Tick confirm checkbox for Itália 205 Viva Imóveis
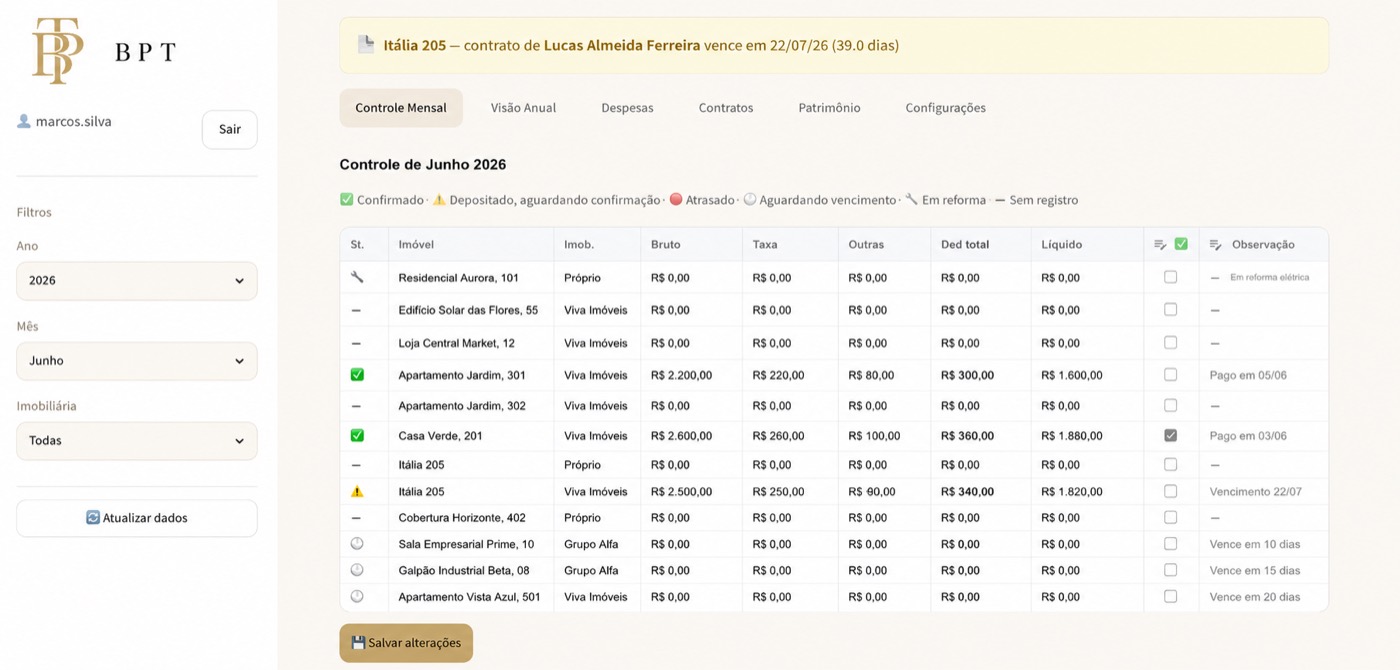The height and width of the screenshot is (670, 1400). [1170, 491]
